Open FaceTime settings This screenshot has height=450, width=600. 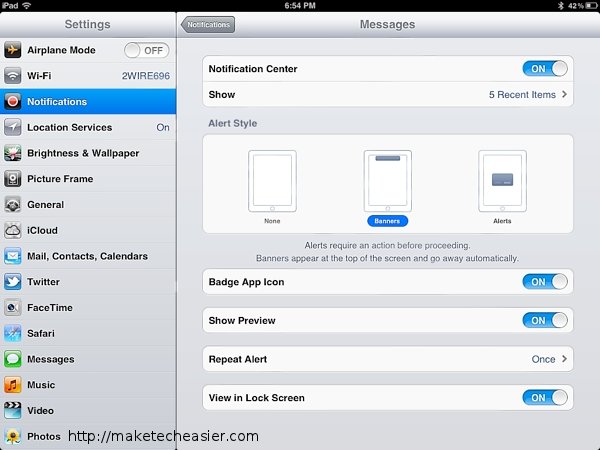88,308
